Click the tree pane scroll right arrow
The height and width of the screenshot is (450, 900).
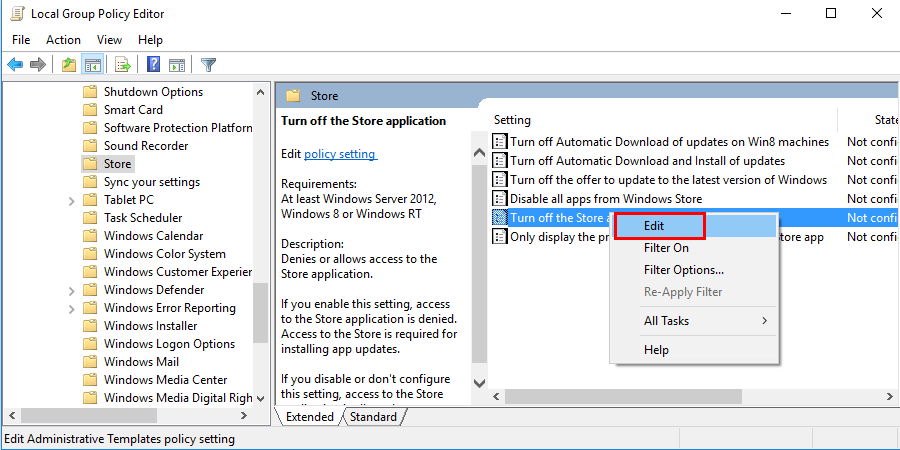[244, 416]
